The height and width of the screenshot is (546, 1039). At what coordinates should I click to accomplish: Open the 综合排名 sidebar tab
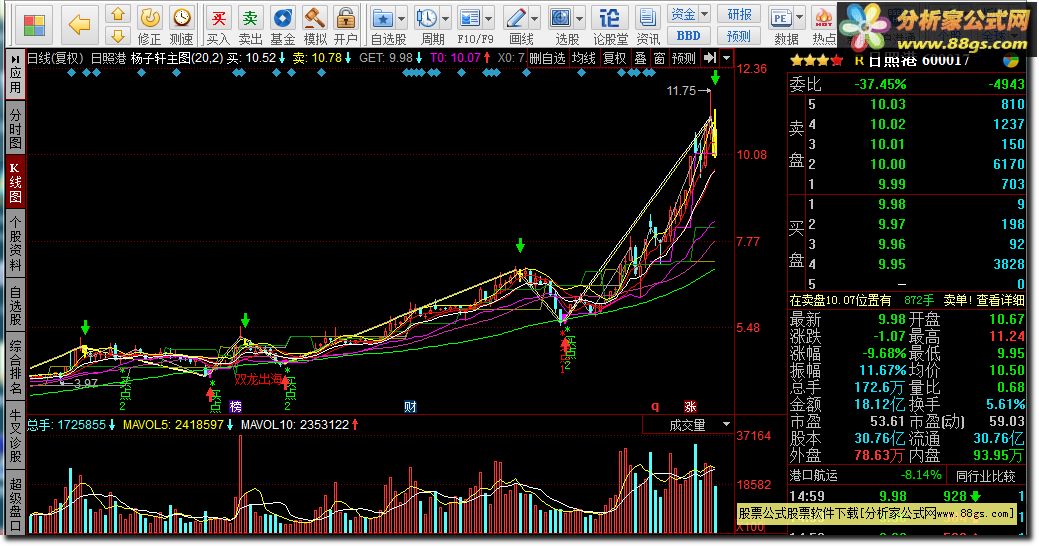pos(15,367)
